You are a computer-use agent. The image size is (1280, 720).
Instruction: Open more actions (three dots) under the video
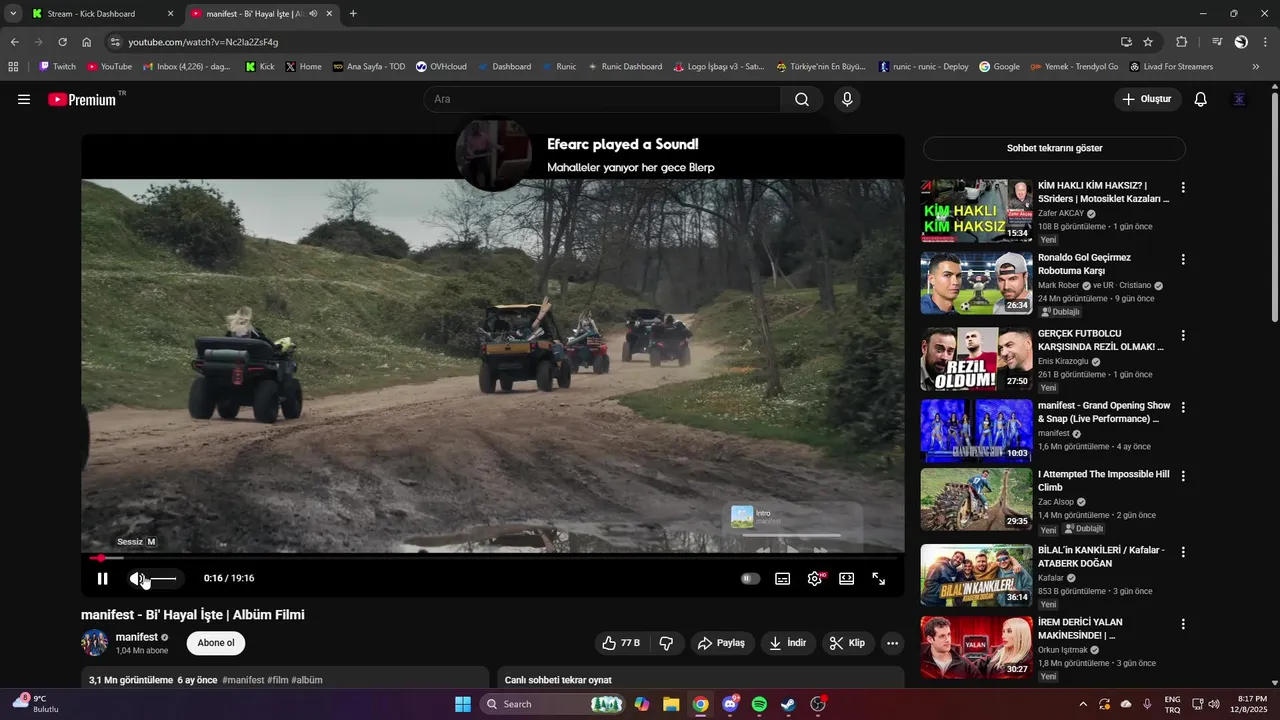tap(893, 643)
